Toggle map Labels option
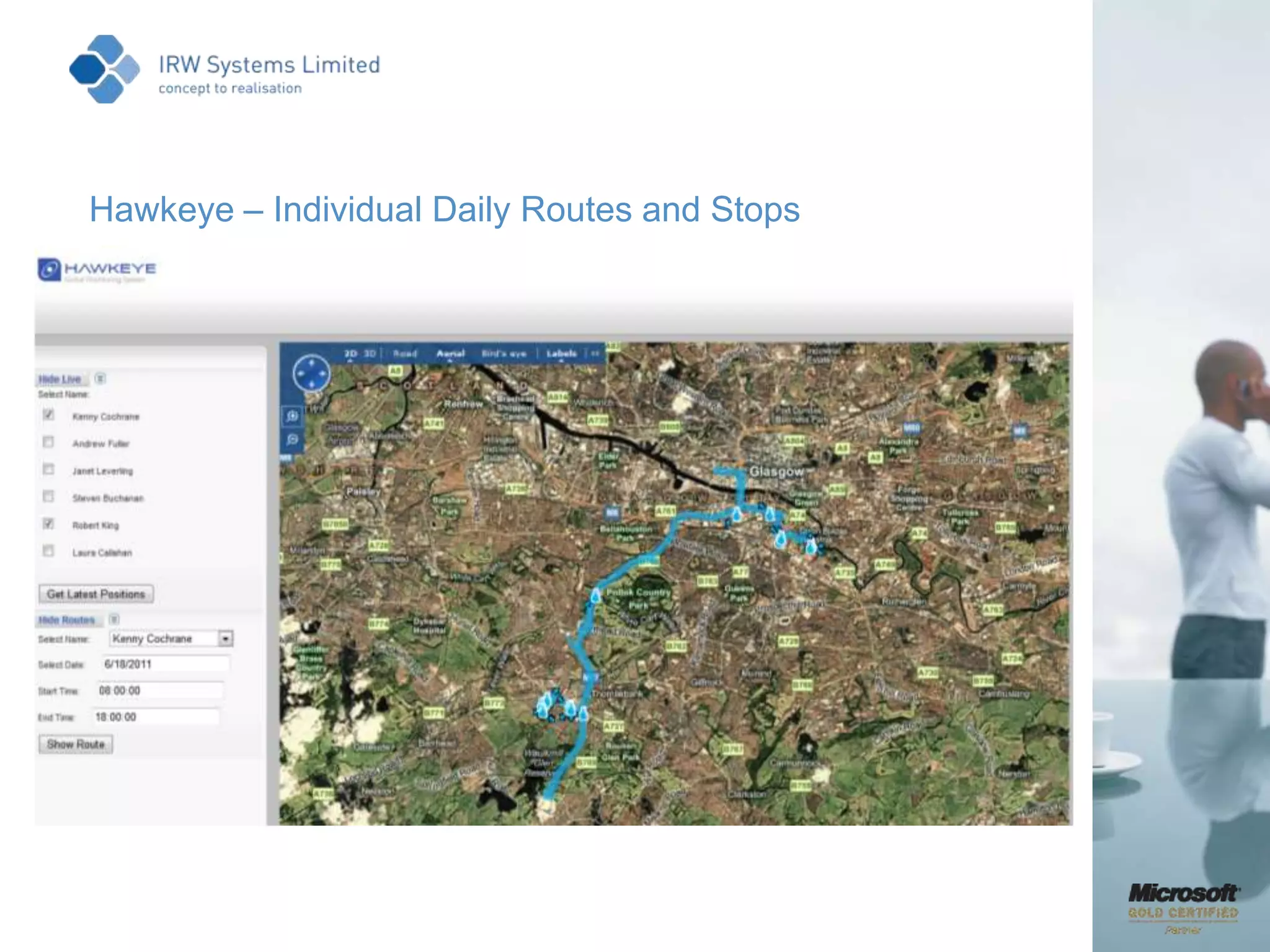 pos(561,353)
